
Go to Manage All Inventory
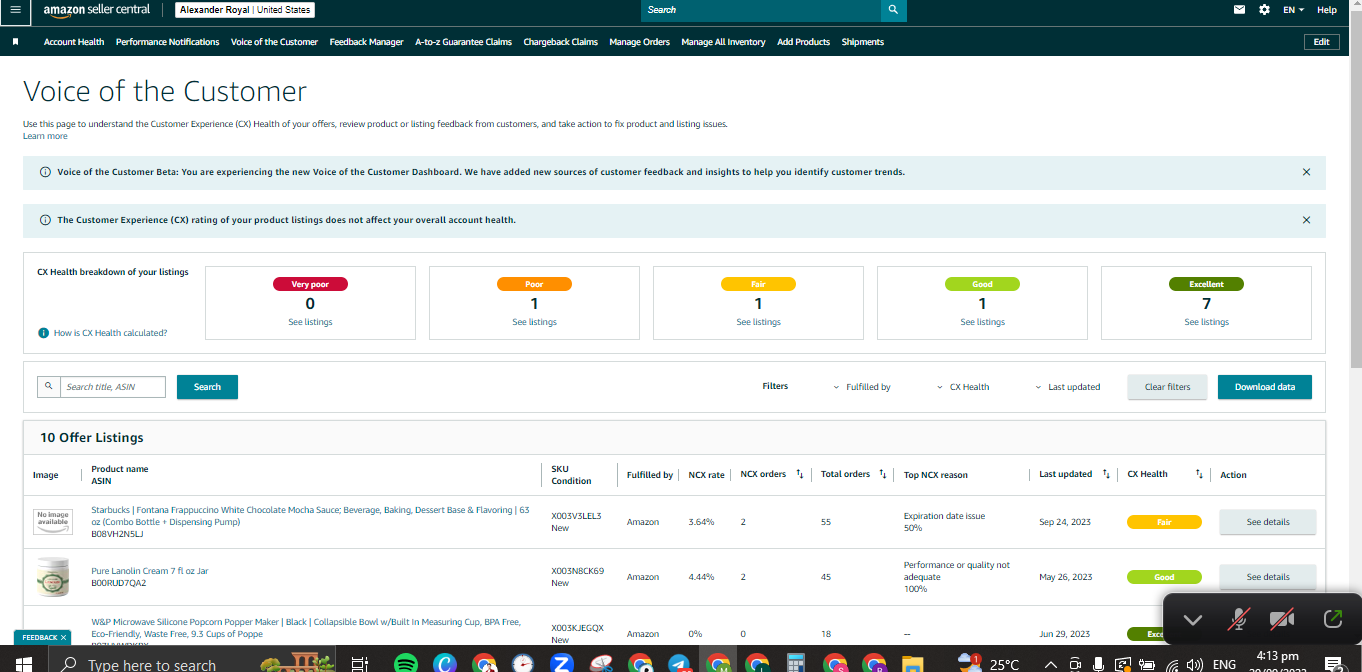[723, 42]
